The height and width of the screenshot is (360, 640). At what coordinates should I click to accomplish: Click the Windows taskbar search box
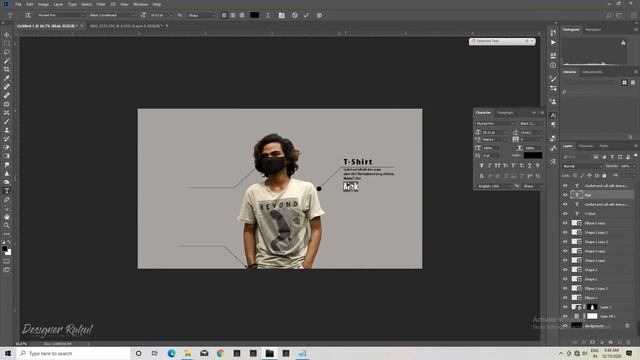click(x=73, y=353)
